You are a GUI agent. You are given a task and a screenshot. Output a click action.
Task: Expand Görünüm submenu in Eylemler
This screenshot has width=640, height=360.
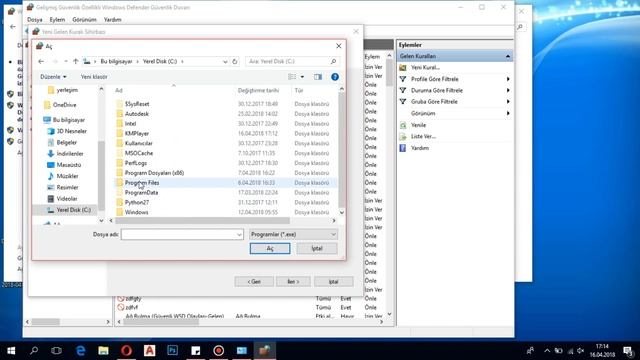pyautogui.click(x=508, y=113)
